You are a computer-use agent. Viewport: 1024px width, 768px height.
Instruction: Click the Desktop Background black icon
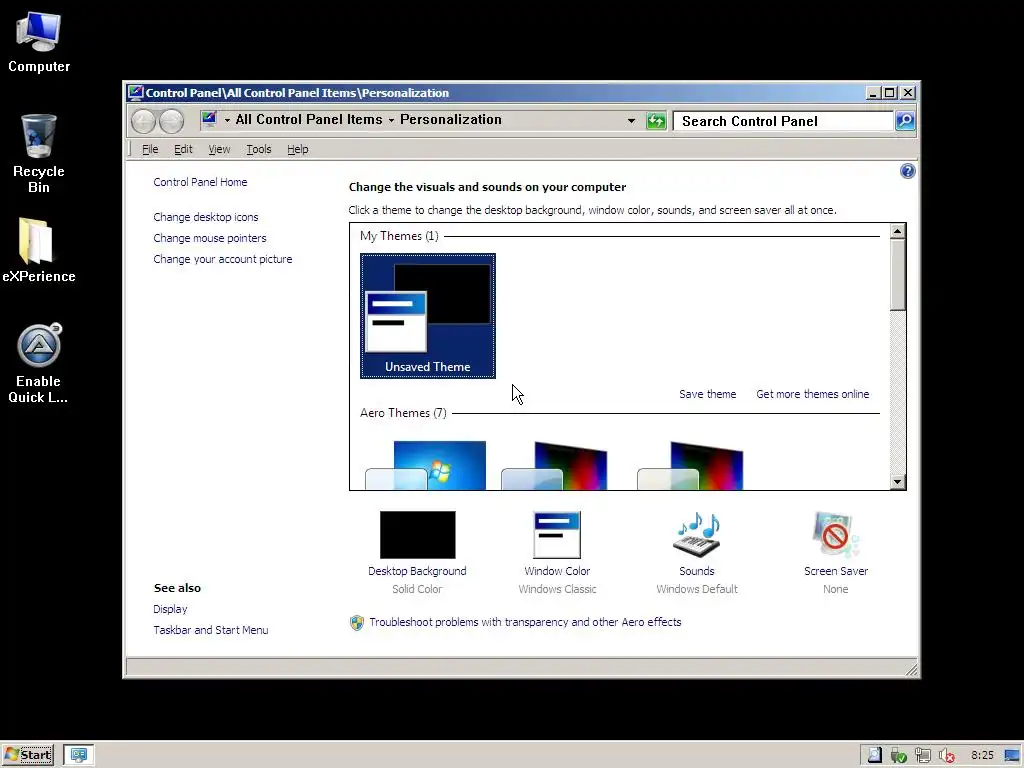[417, 535]
